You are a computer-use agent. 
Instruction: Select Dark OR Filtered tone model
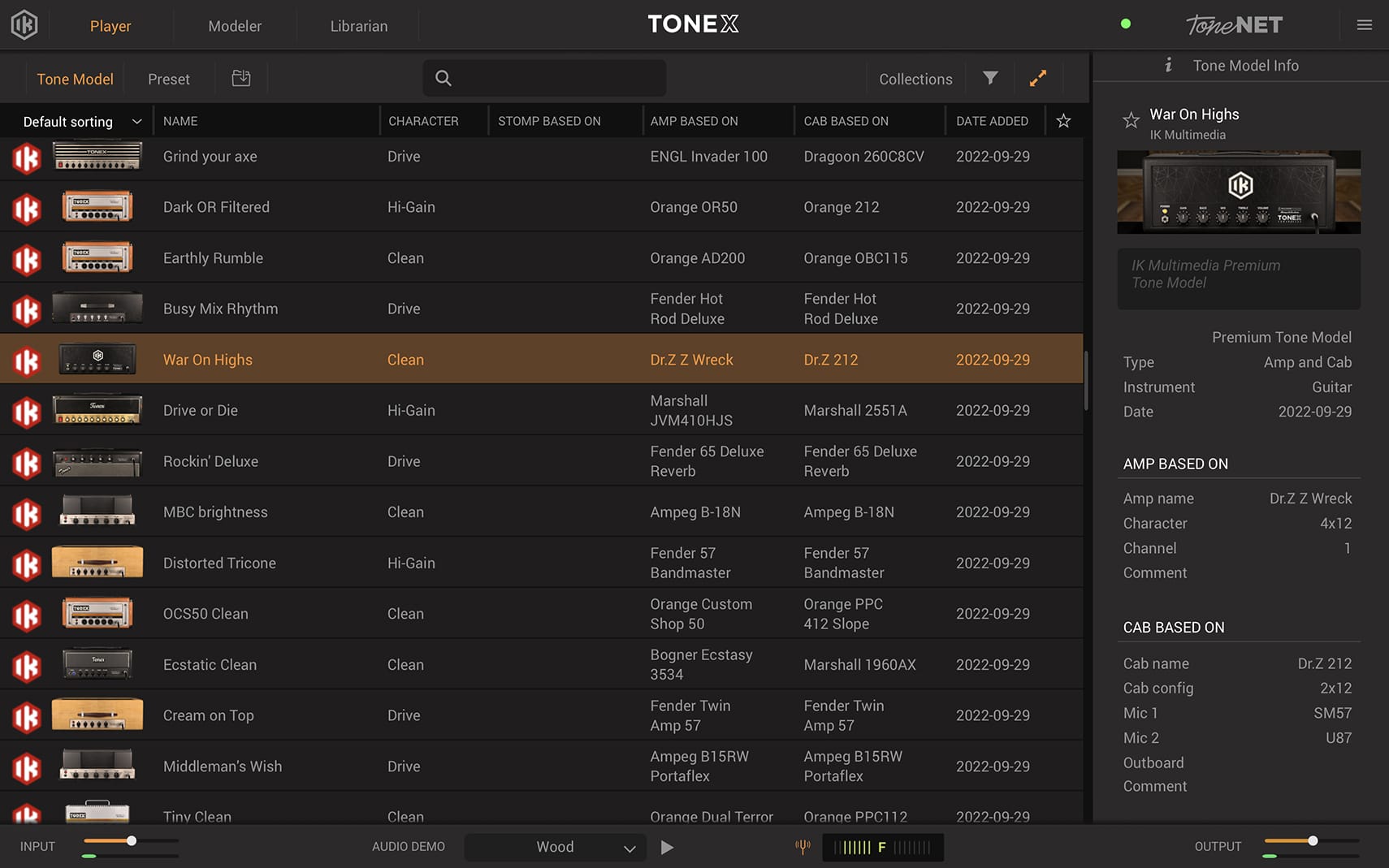(542, 207)
